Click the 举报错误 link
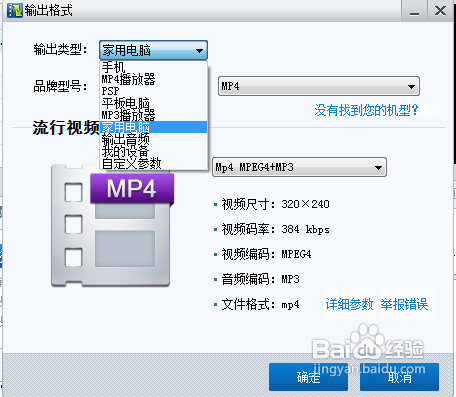Viewport: 456px width, 397px height. pyautogui.click(x=404, y=304)
